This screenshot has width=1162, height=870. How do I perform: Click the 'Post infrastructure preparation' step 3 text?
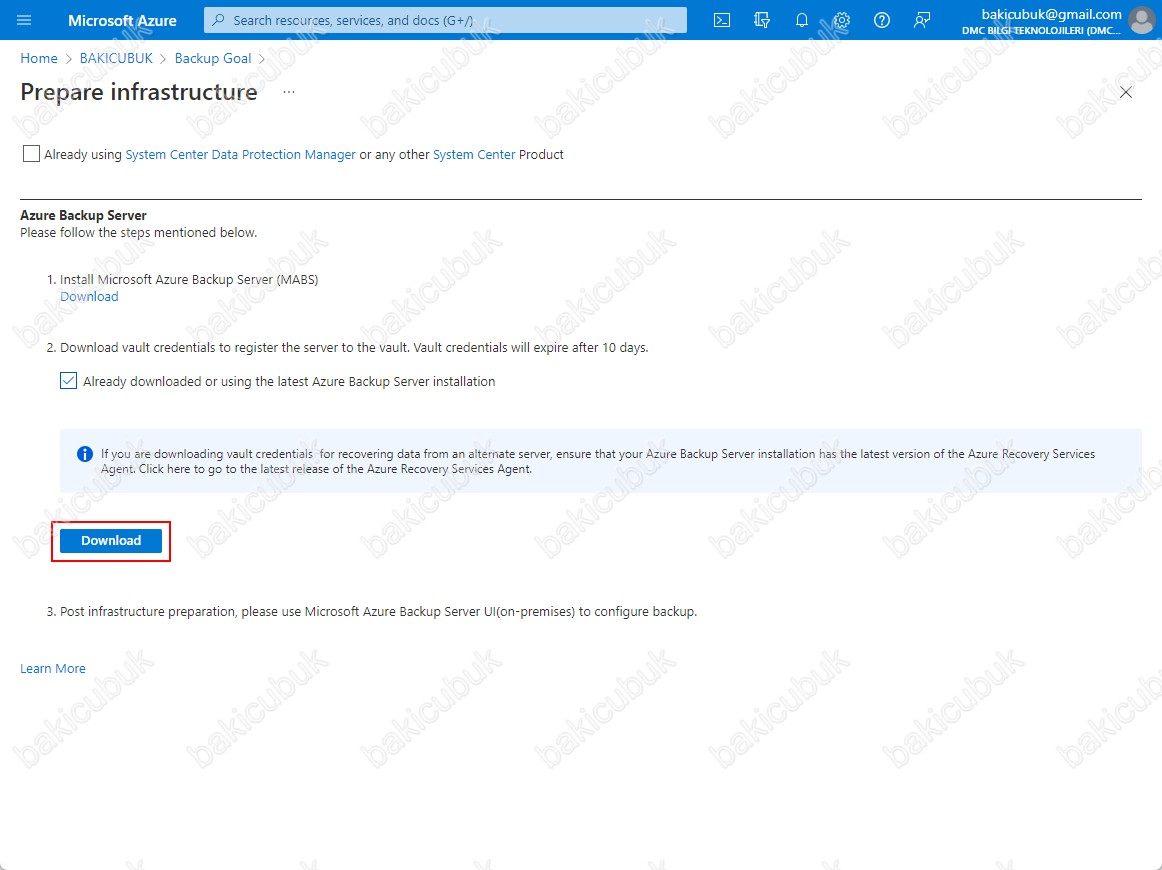(x=379, y=611)
